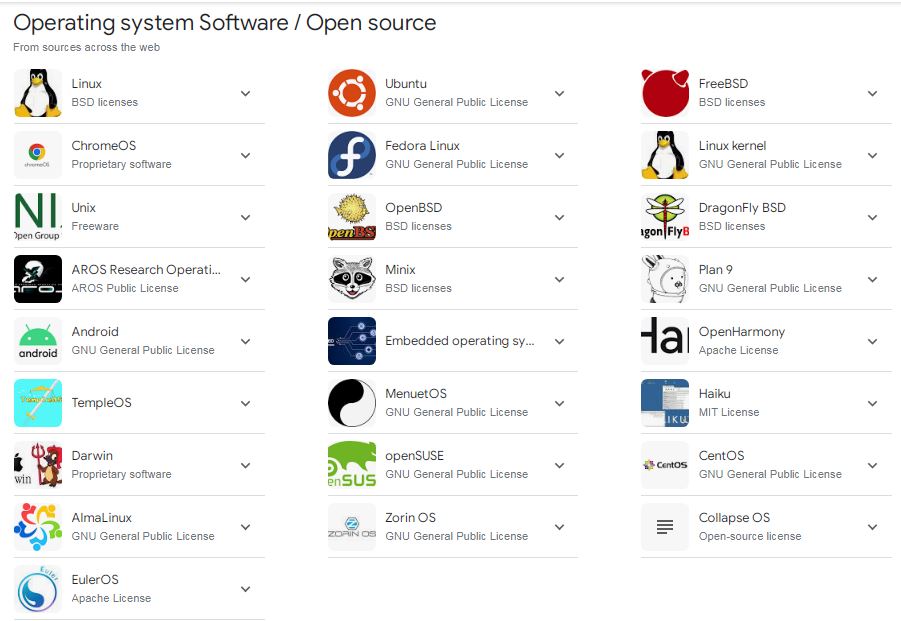Click the OpenBSD pufferfish logo
The image size is (901, 621).
click(352, 217)
